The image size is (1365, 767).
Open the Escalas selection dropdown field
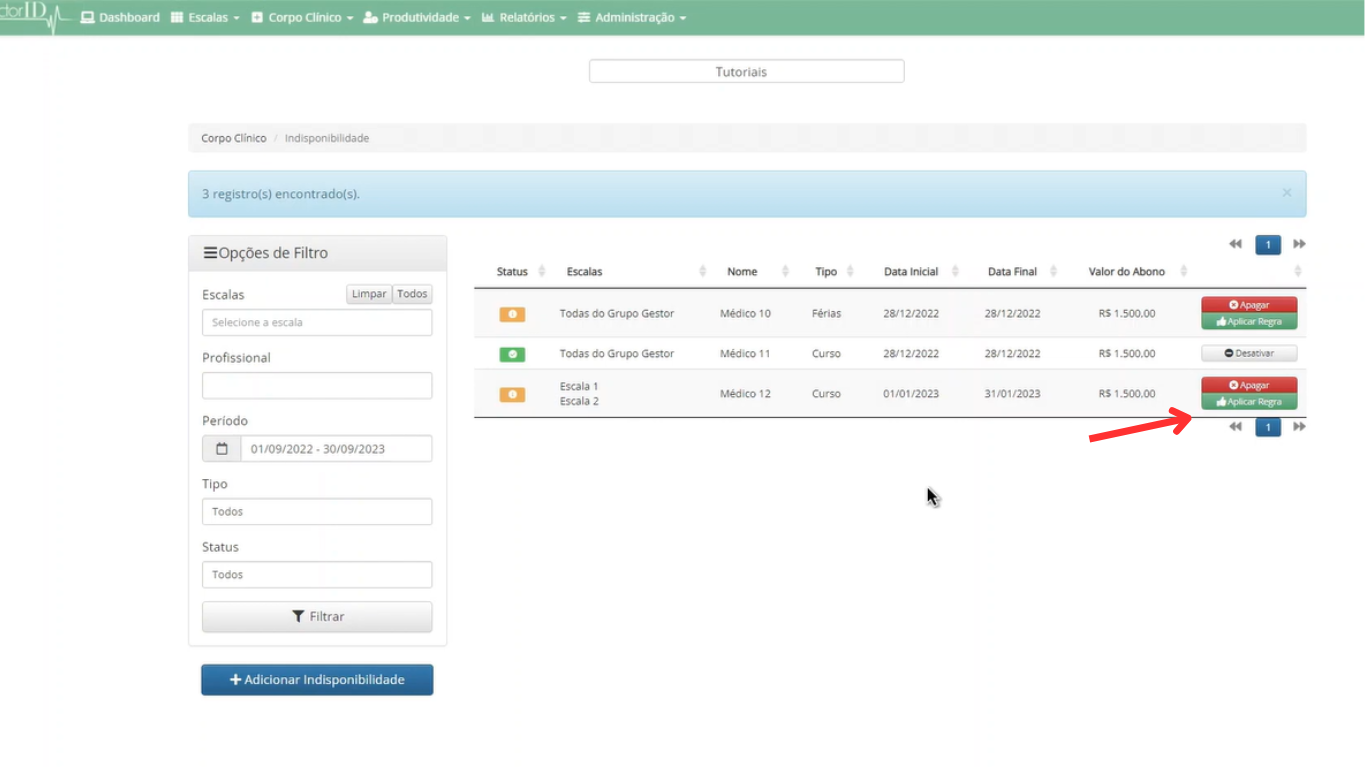[317, 323]
